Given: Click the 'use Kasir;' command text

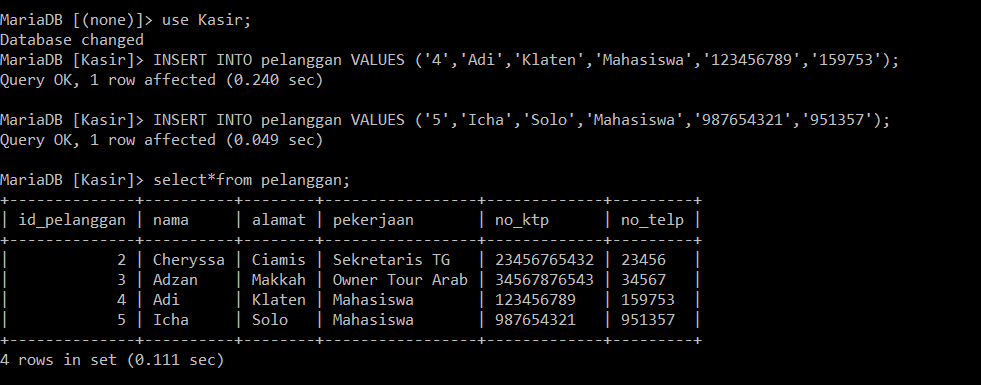Looking at the screenshot, I should (206, 20).
